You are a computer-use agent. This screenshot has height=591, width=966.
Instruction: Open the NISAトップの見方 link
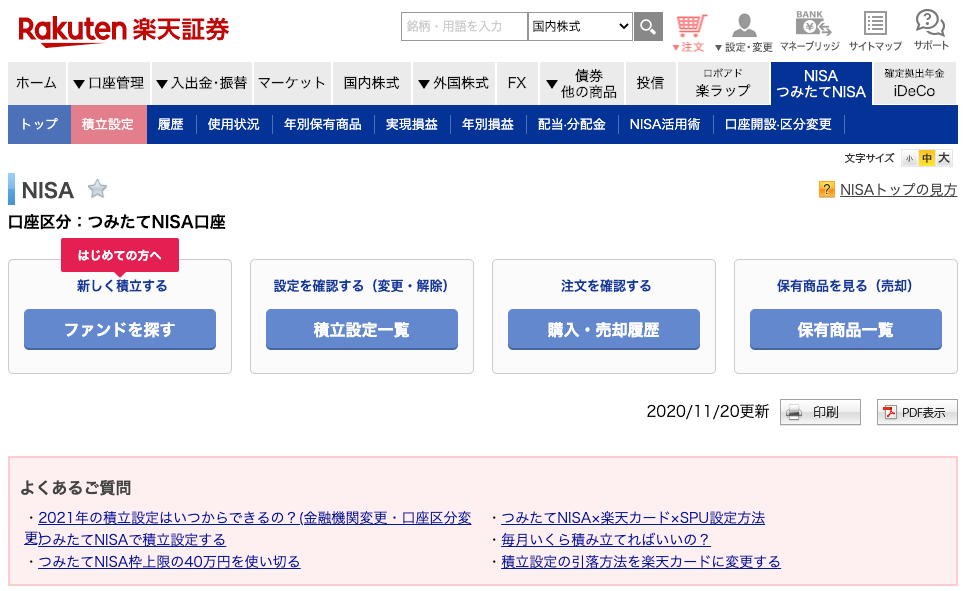tap(898, 190)
